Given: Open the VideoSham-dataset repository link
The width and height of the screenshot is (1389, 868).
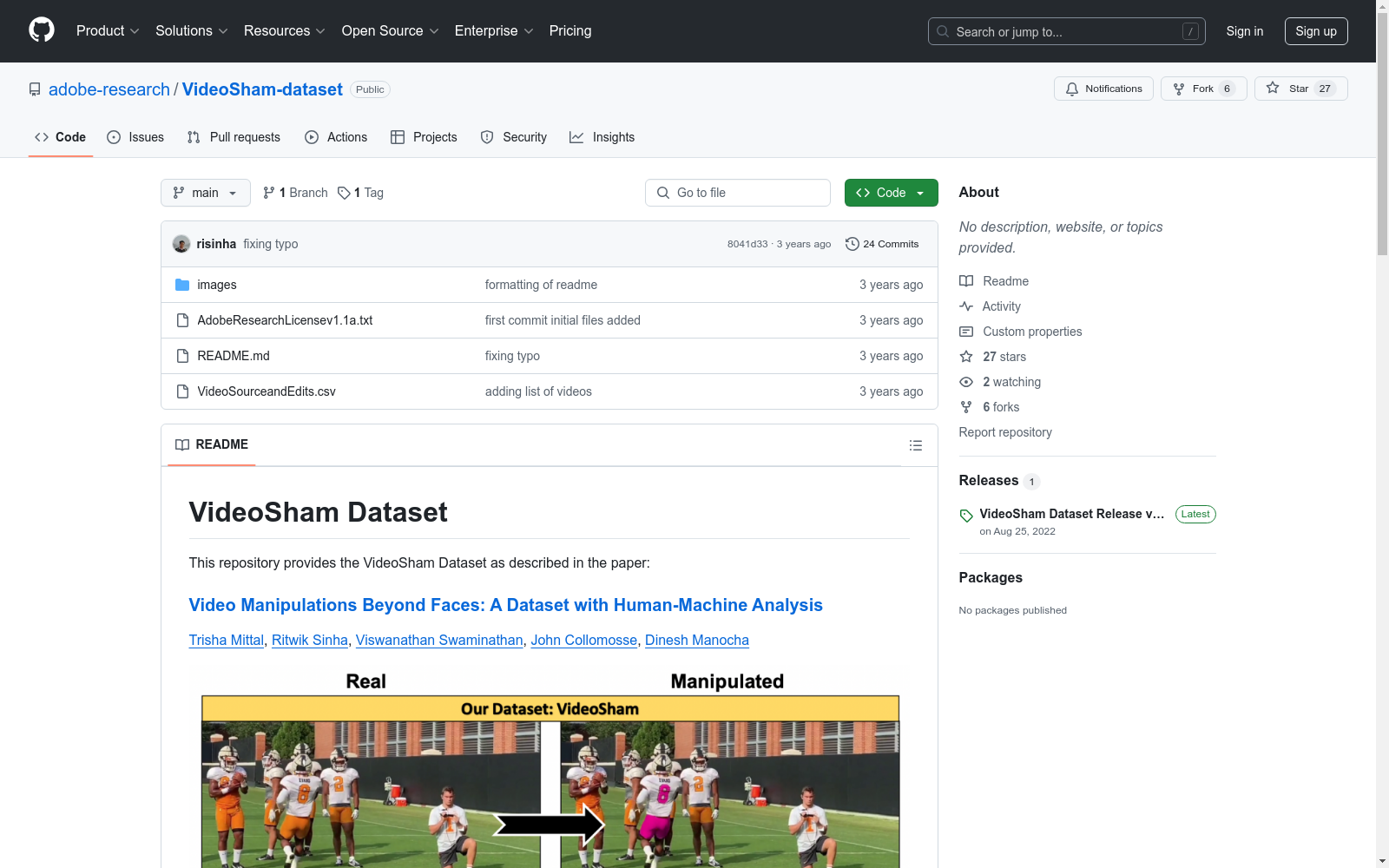Looking at the screenshot, I should click(x=262, y=89).
